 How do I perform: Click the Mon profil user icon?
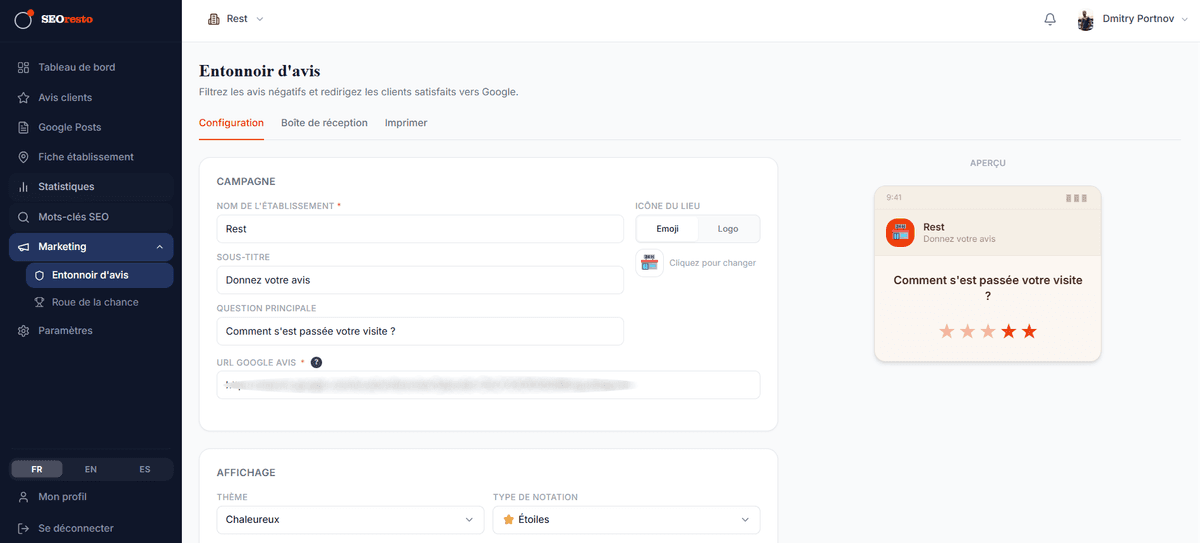pyautogui.click(x=23, y=497)
